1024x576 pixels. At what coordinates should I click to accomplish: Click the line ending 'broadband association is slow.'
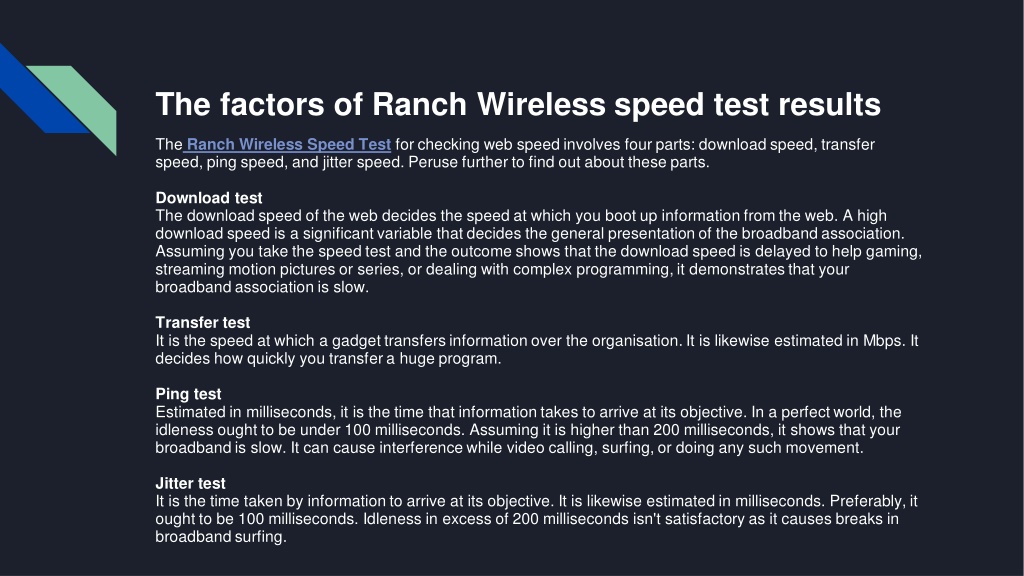click(x=262, y=287)
